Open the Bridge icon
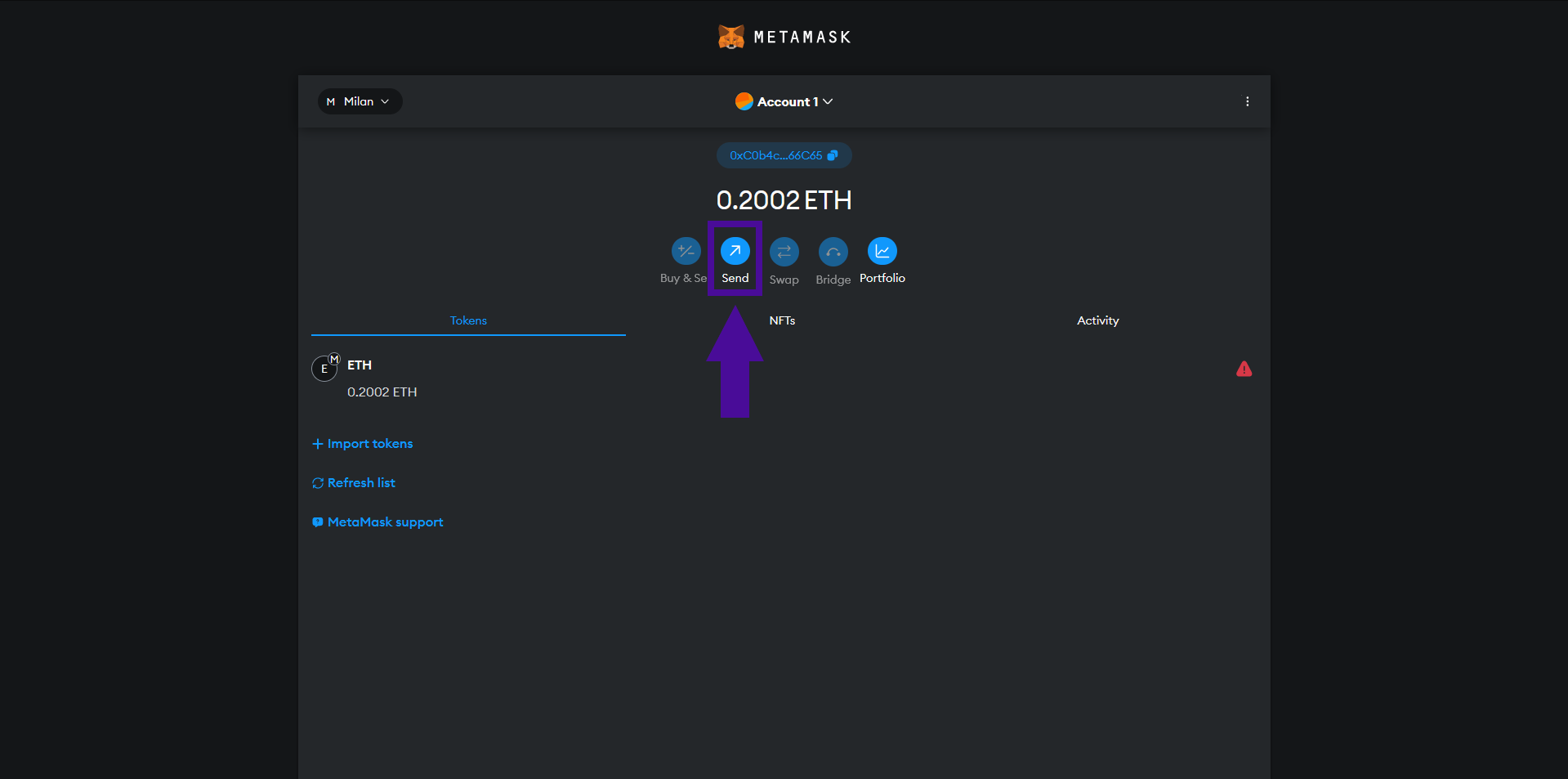1568x779 pixels. point(833,252)
